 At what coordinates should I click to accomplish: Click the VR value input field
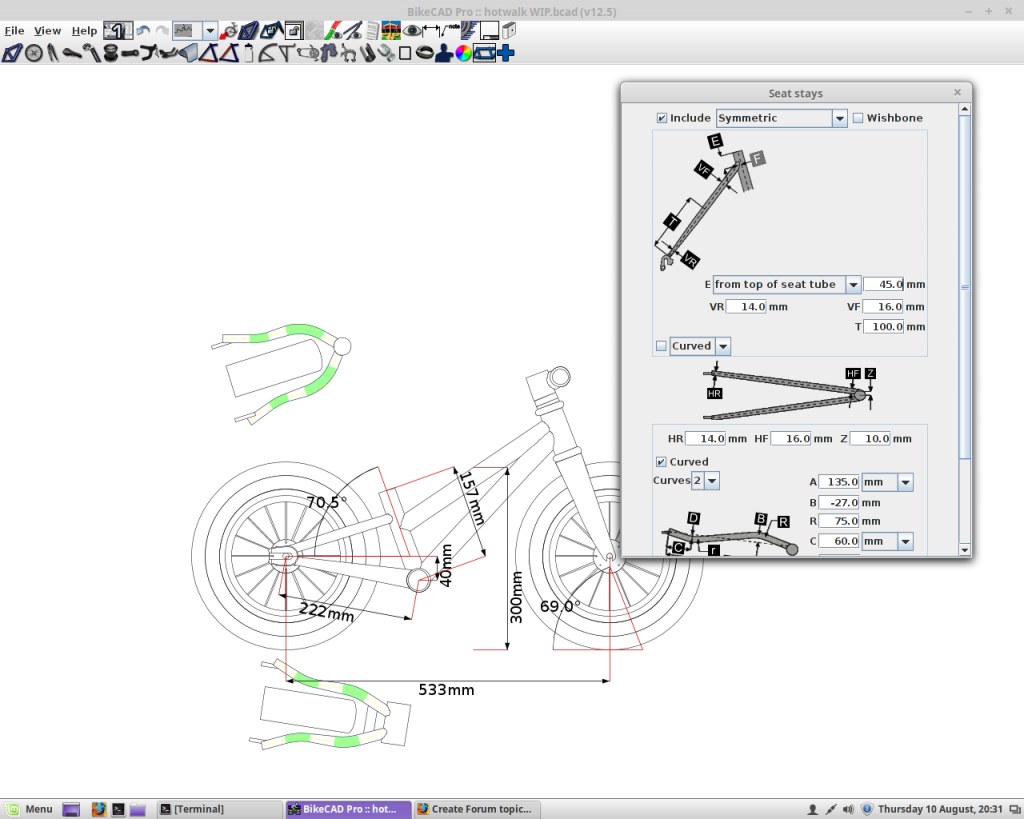point(747,307)
